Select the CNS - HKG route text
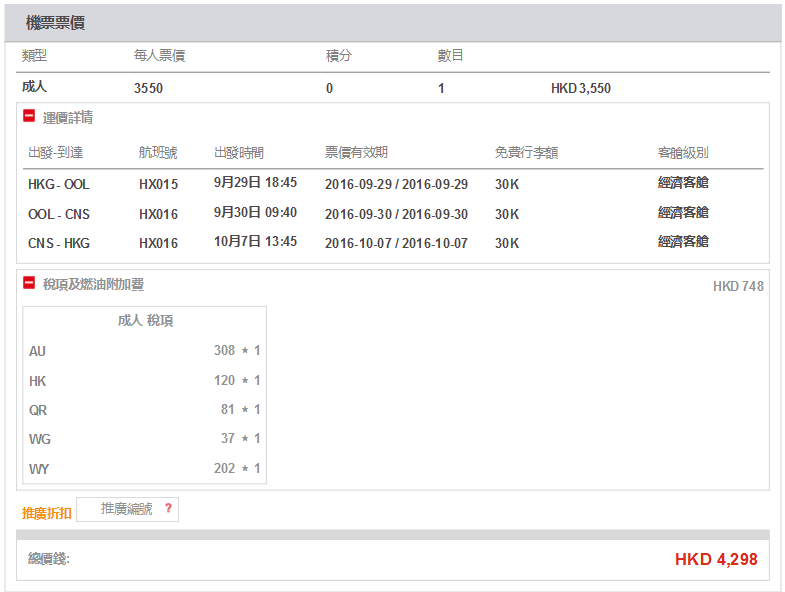Screen dimensions: 785x592 coord(59,243)
